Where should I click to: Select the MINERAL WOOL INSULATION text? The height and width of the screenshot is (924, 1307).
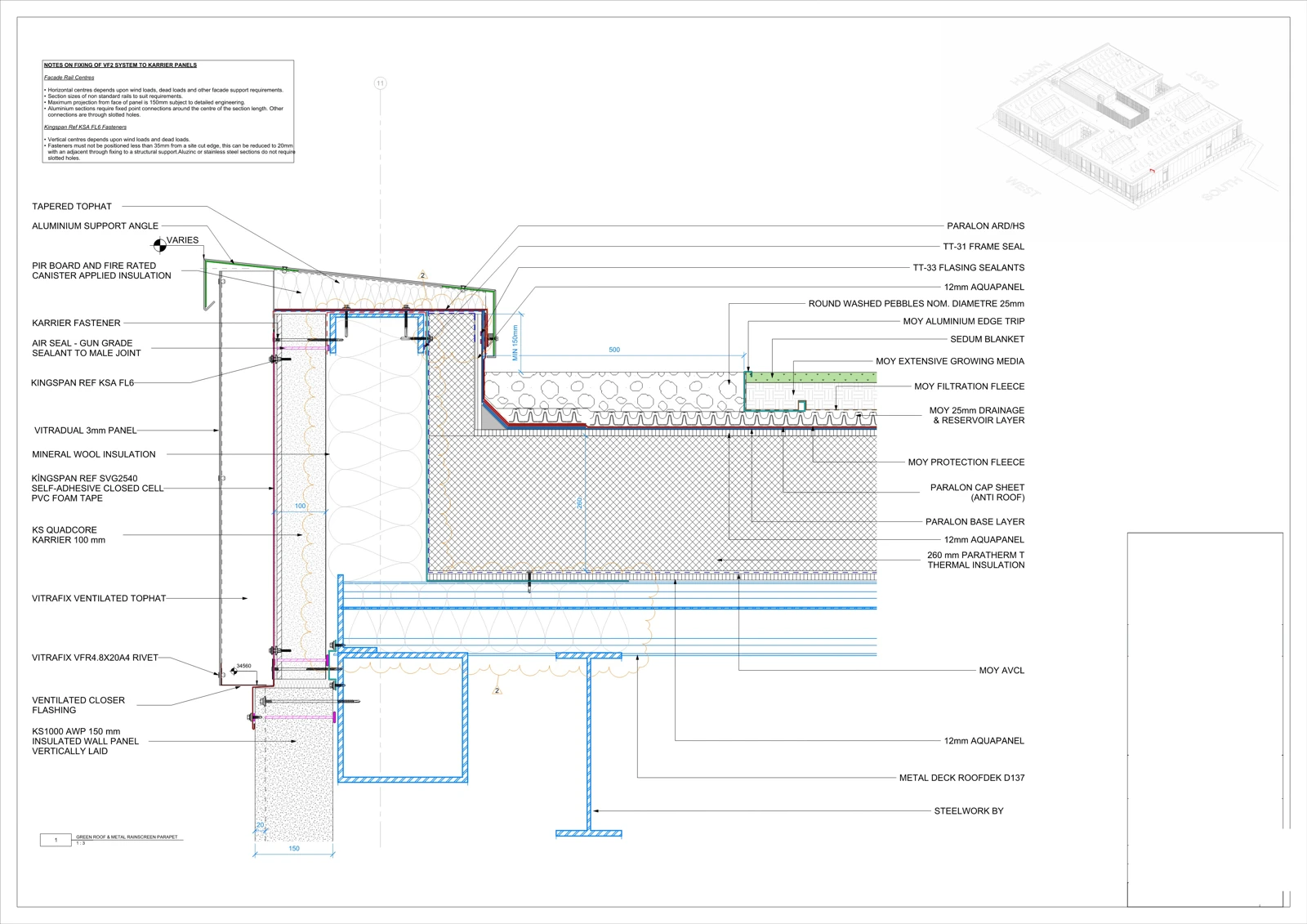click(93, 454)
